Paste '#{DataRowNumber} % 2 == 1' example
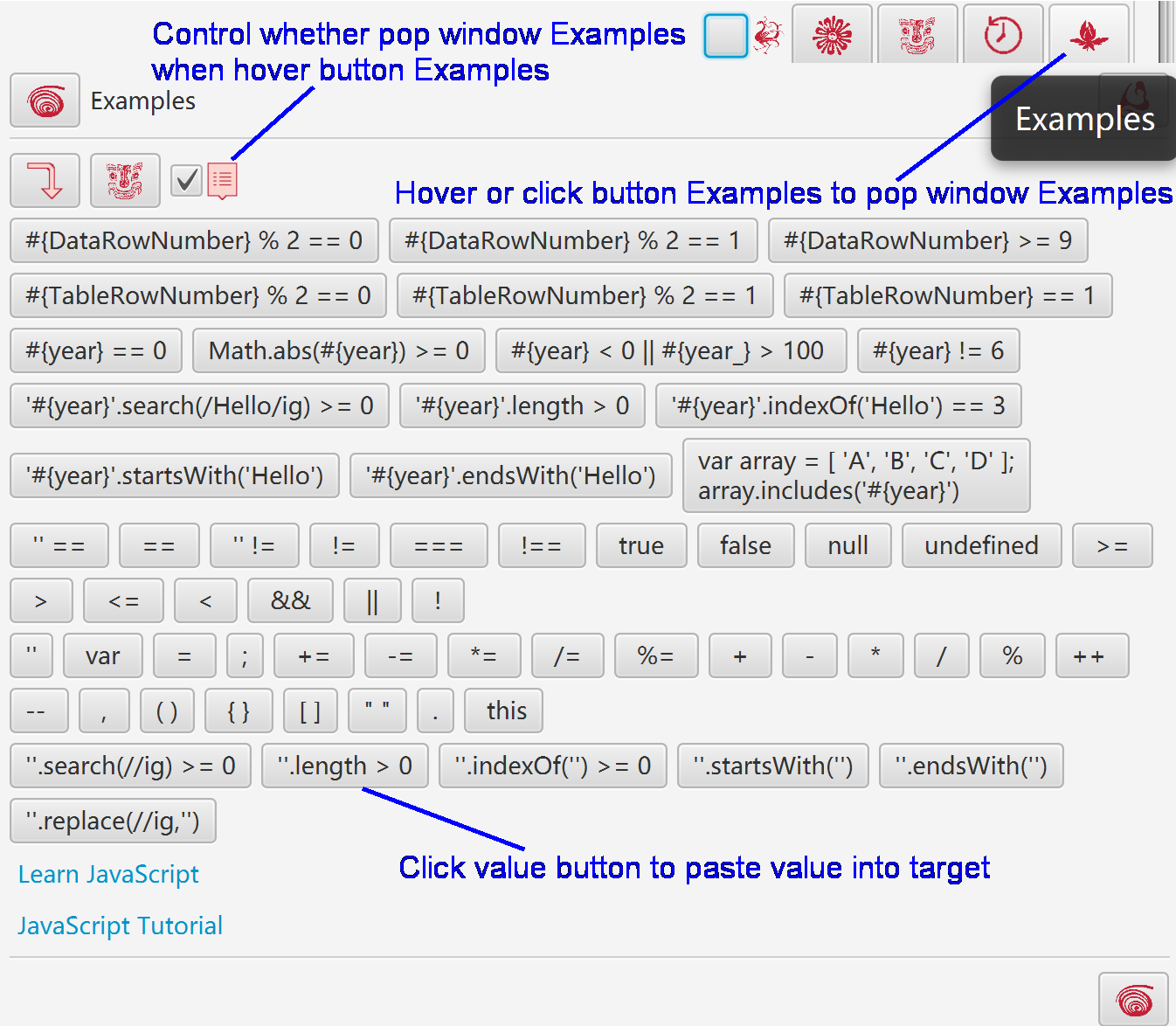This screenshot has height=1026, width=1176. [x=573, y=240]
